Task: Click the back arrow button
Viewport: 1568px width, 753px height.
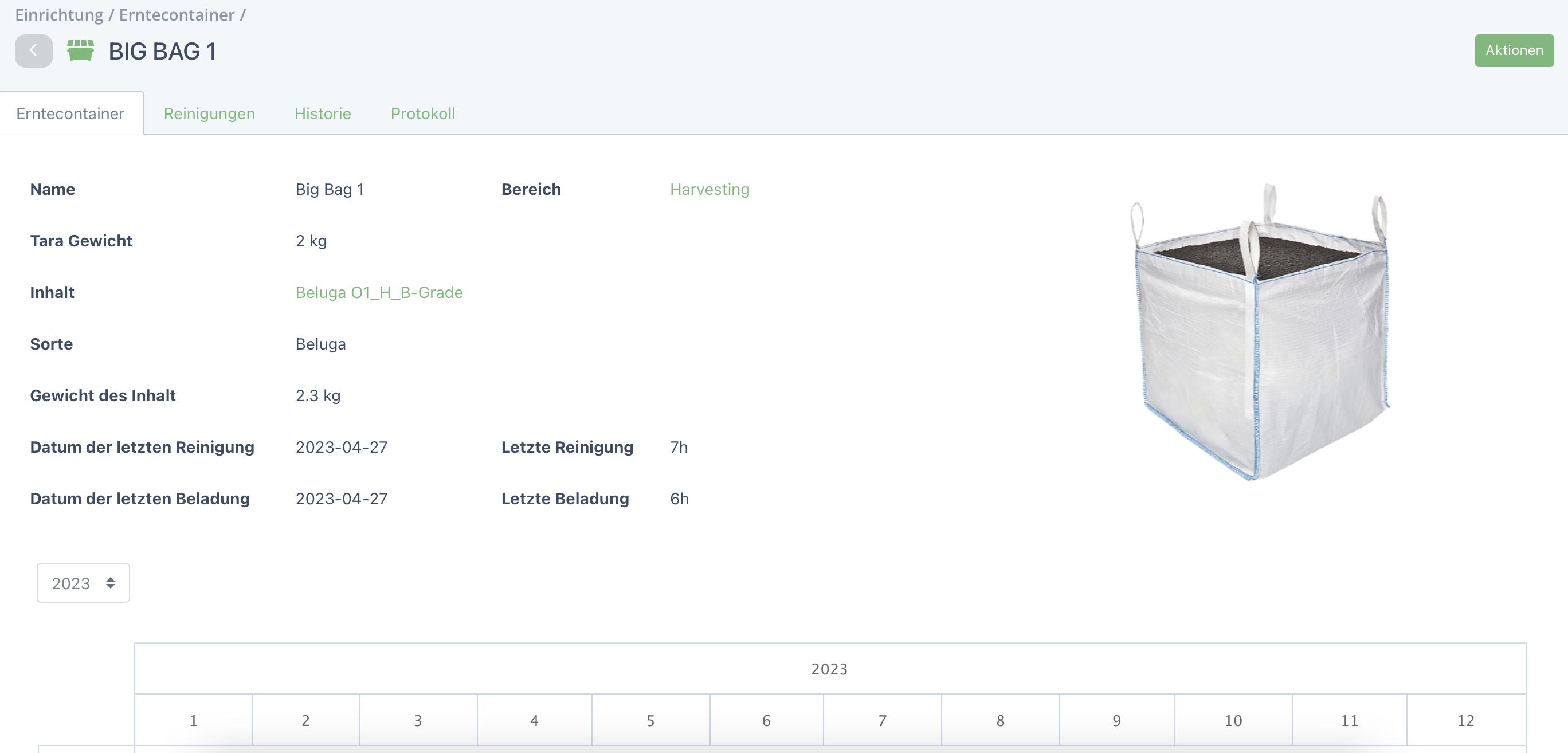Action: click(33, 50)
